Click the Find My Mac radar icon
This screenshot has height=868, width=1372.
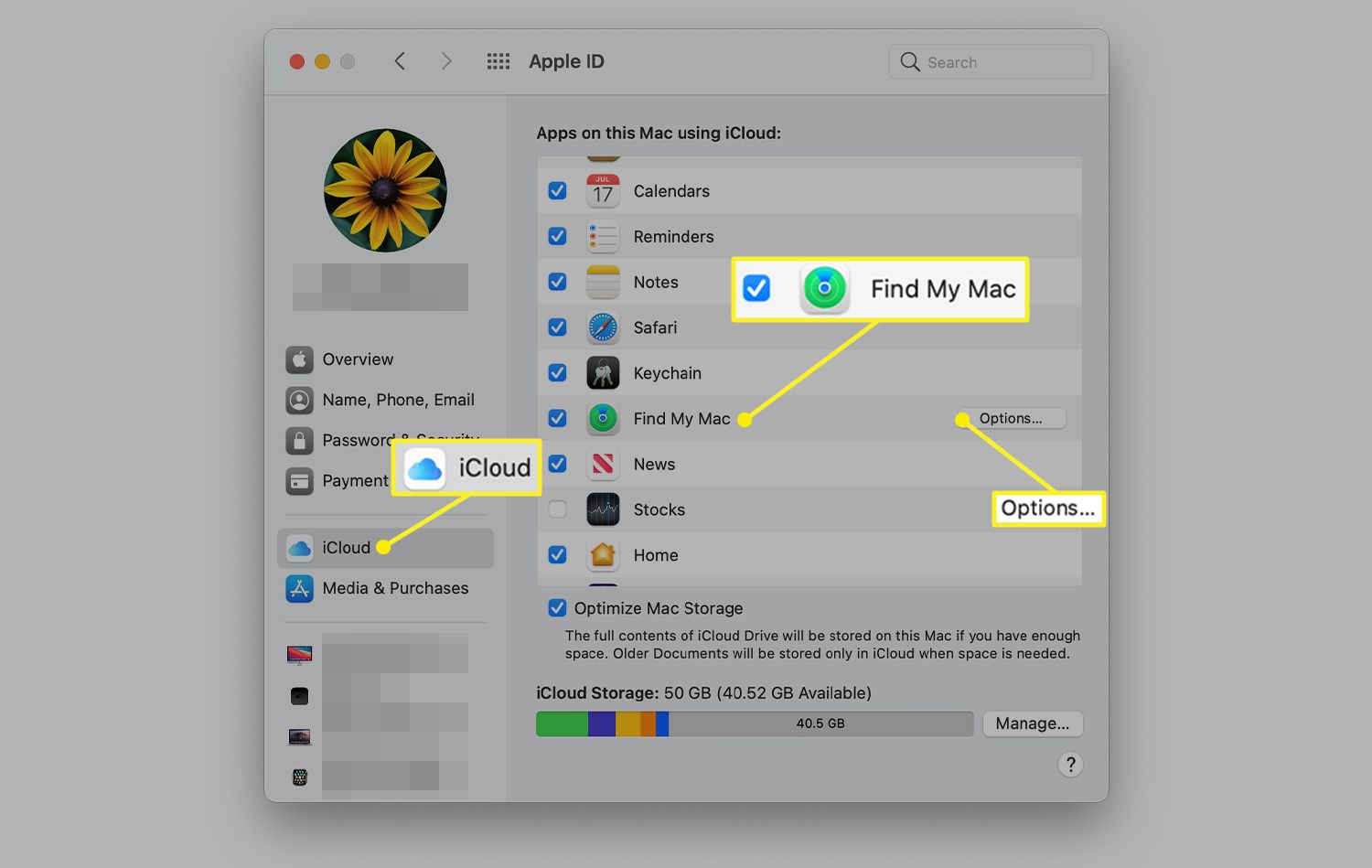[x=603, y=418]
